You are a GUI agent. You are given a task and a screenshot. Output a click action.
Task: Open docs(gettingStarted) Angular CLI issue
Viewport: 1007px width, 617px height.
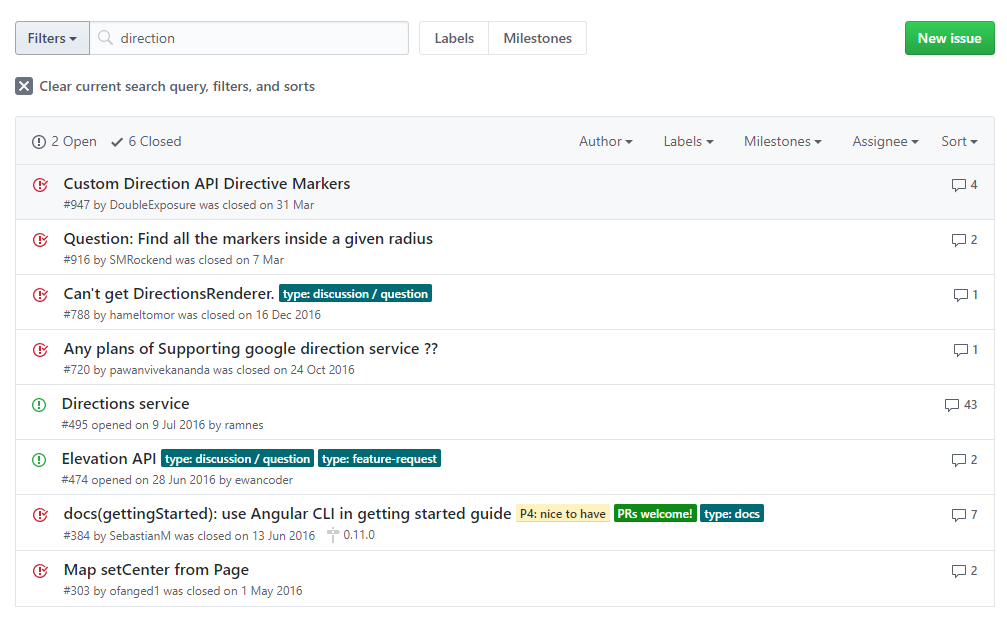coord(287,514)
